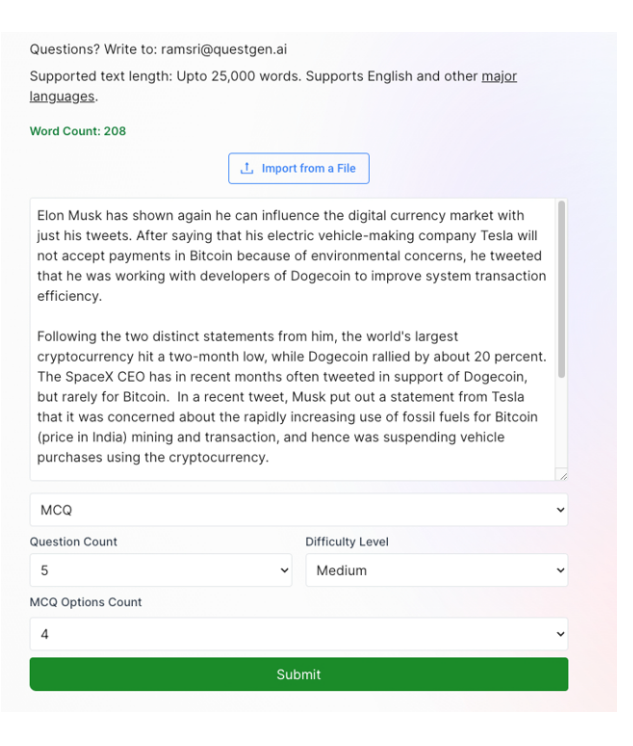The image size is (633, 746).
Task: Open the MCQ question type dropdown
Action: pos(298,510)
